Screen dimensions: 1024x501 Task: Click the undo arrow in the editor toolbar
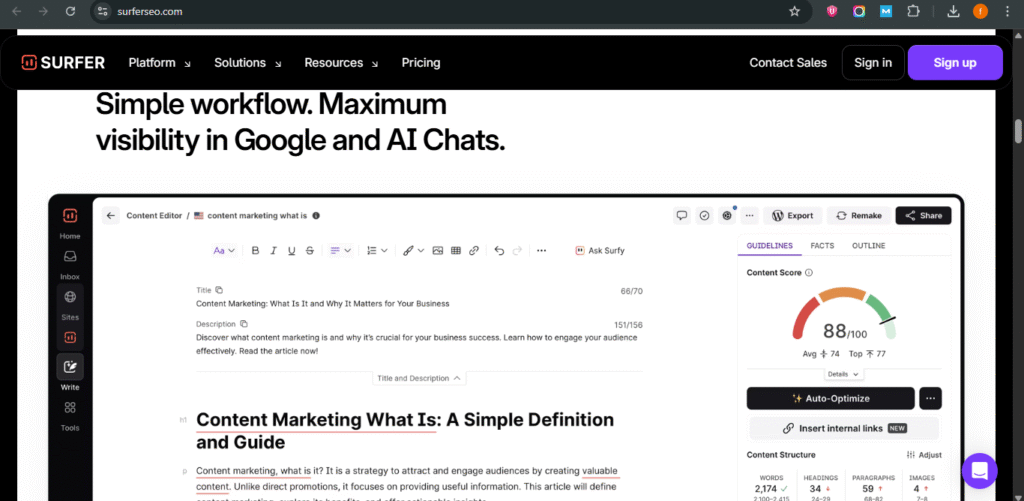click(x=500, y=250)
